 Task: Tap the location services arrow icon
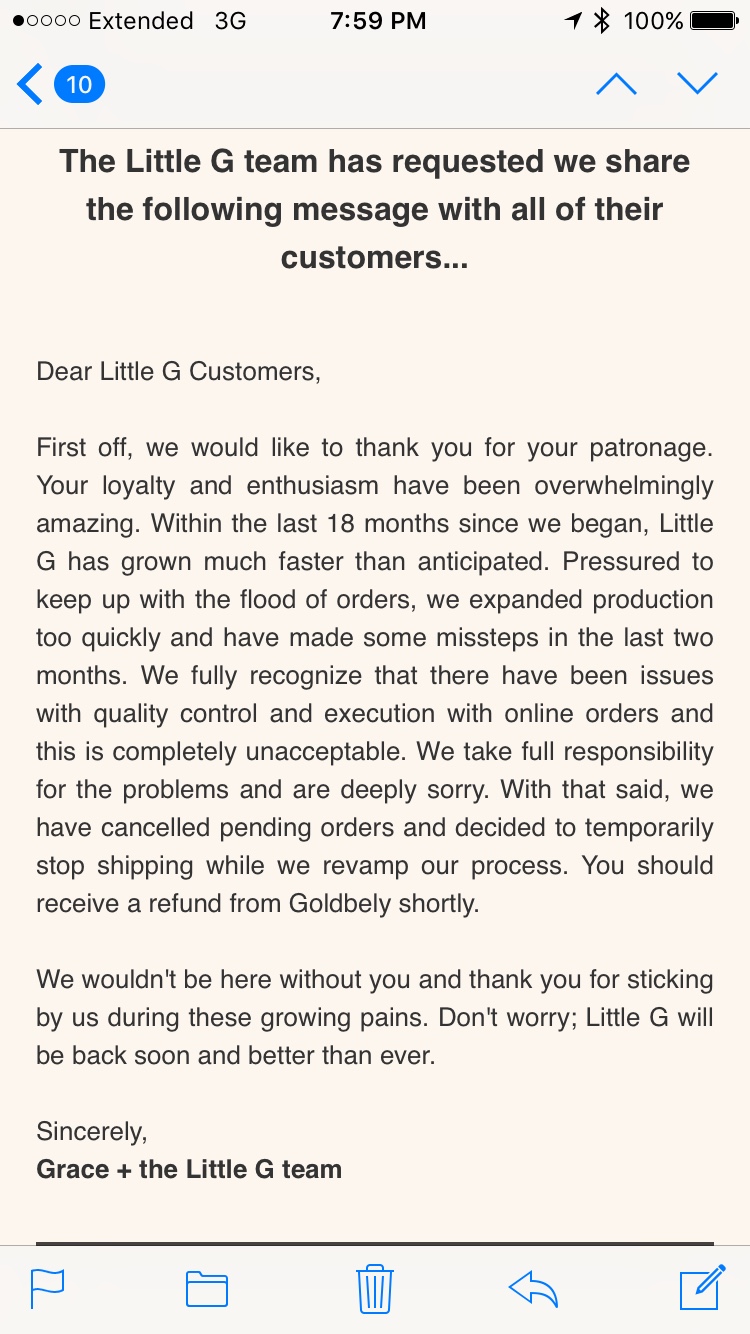(573, 21)
